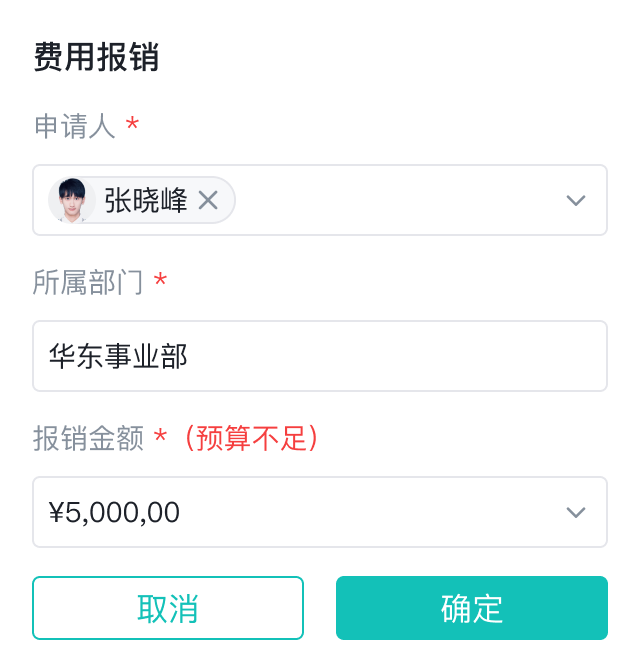Click the red asterisk beside 报销金额
This screenshot has height=668, width=640.
160,436
